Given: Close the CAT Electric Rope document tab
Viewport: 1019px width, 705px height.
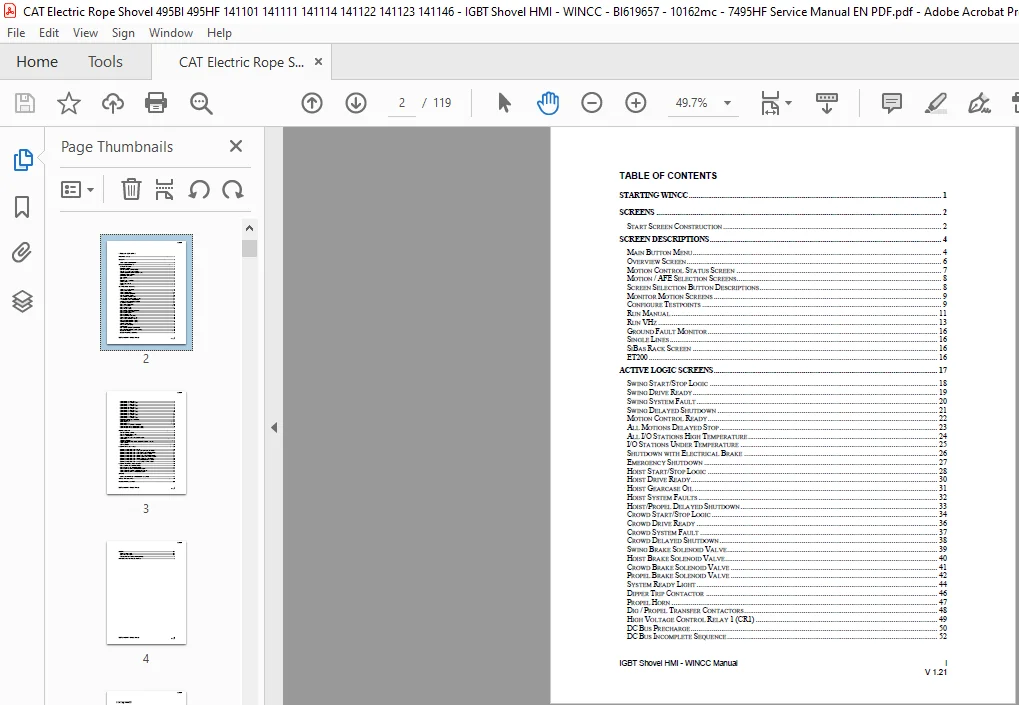Looking at the screenshot, I should tap(318, 62).
